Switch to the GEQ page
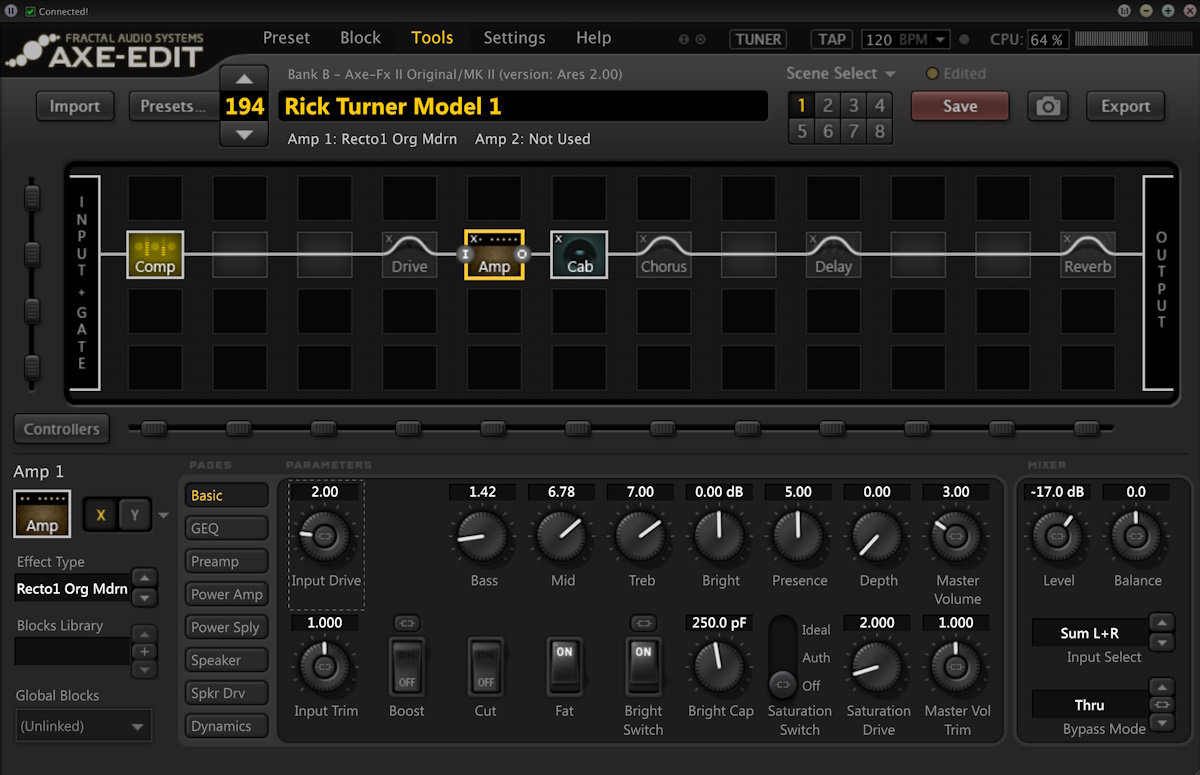Image resolution: width=1200 pixels, height=775 pixels. pyautogui.click(x=227, y=528)
